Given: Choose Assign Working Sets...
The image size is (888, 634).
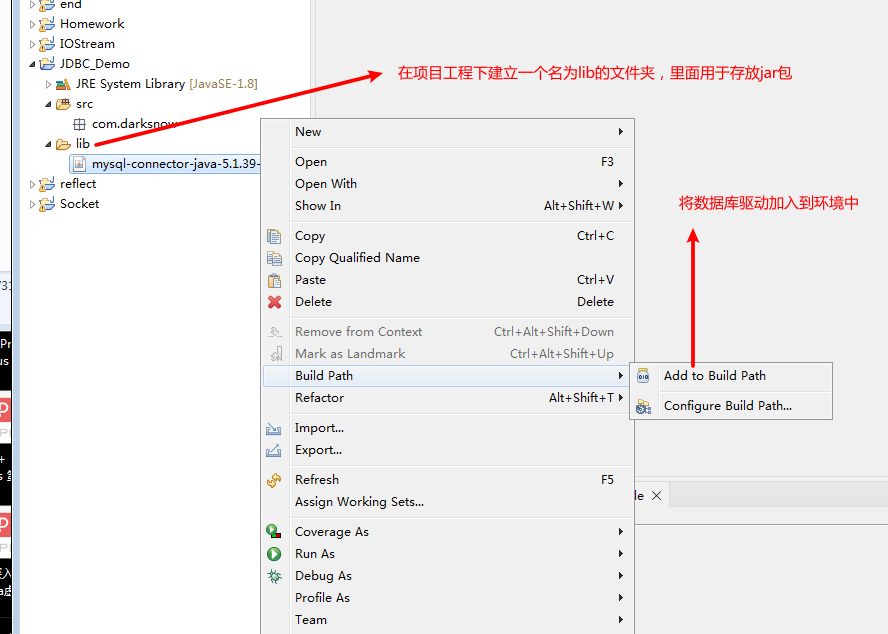Looking at the screenshot, I should click(447, 502).
